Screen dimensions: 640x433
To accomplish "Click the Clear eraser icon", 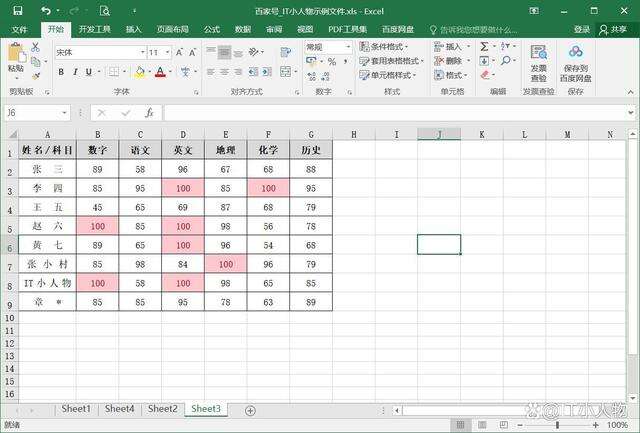I will tap(484, 75).
